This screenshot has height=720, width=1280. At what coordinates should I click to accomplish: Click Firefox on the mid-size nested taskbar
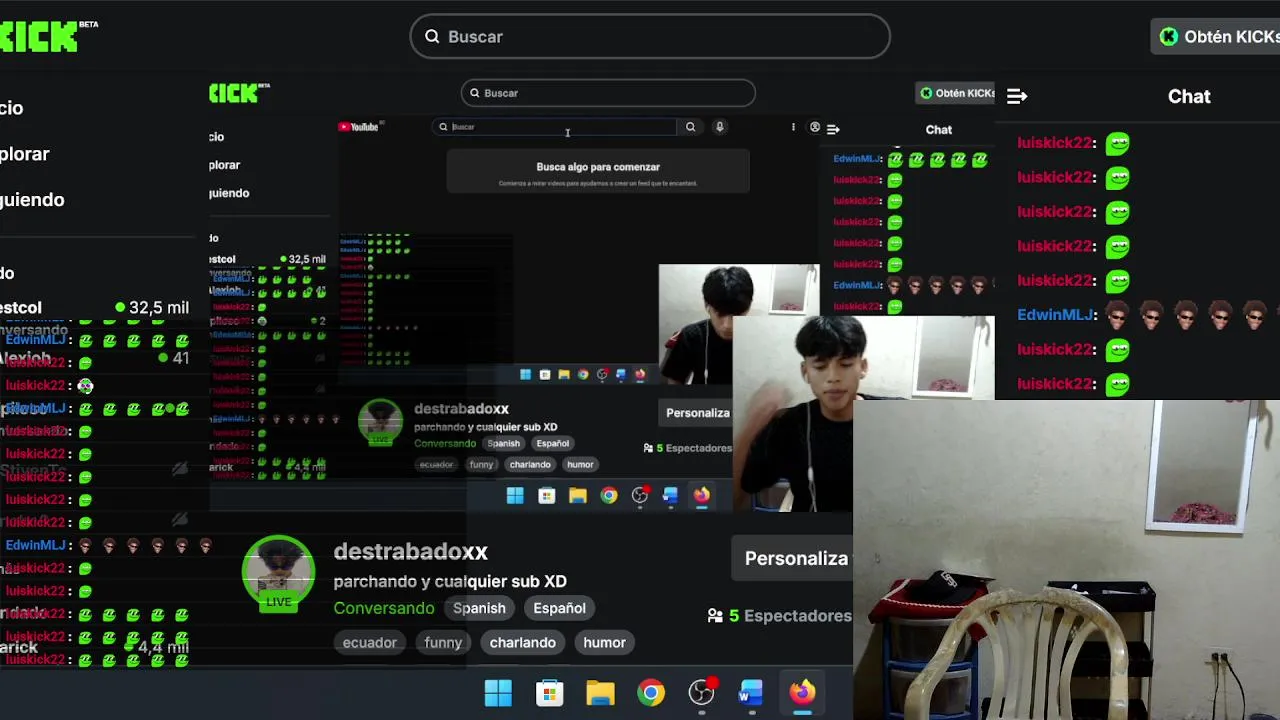coord(702,495)
